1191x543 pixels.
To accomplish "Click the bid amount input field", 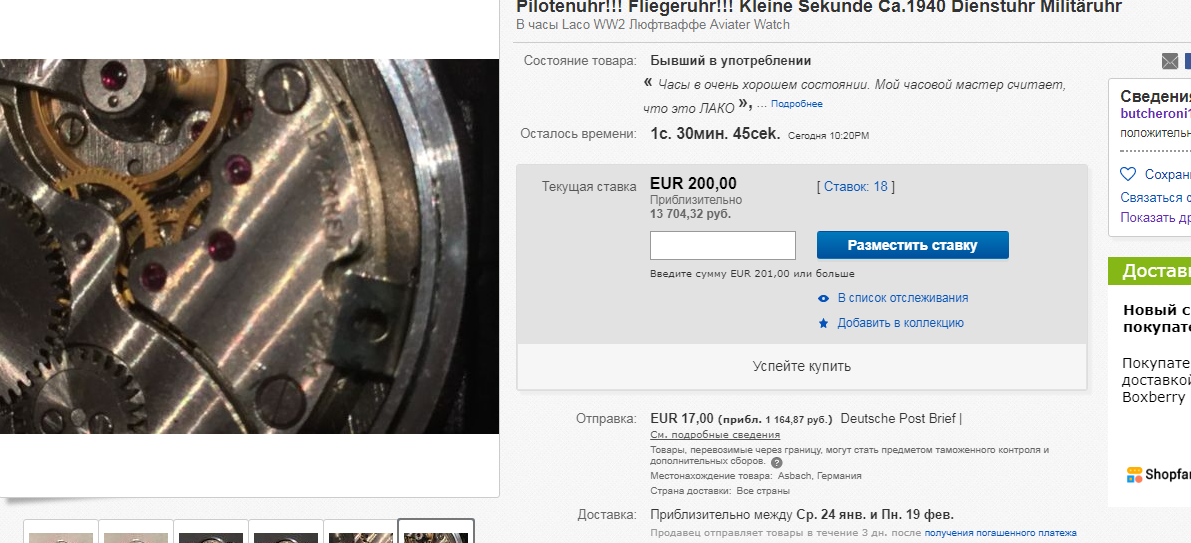I will 722,245.
